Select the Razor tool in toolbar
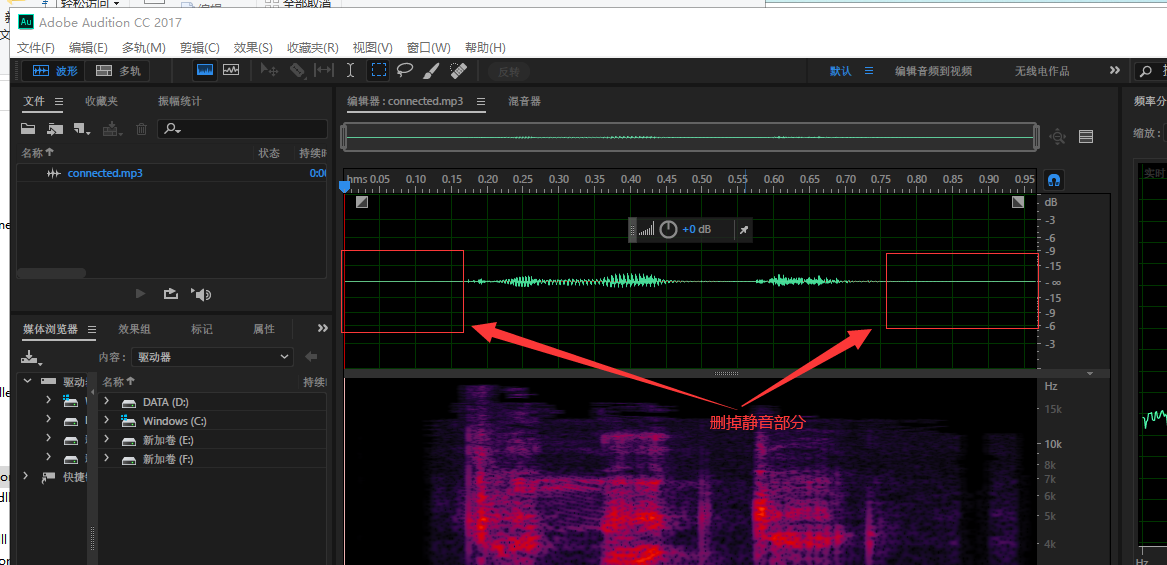1167x565 pixels. coord(297,71)
